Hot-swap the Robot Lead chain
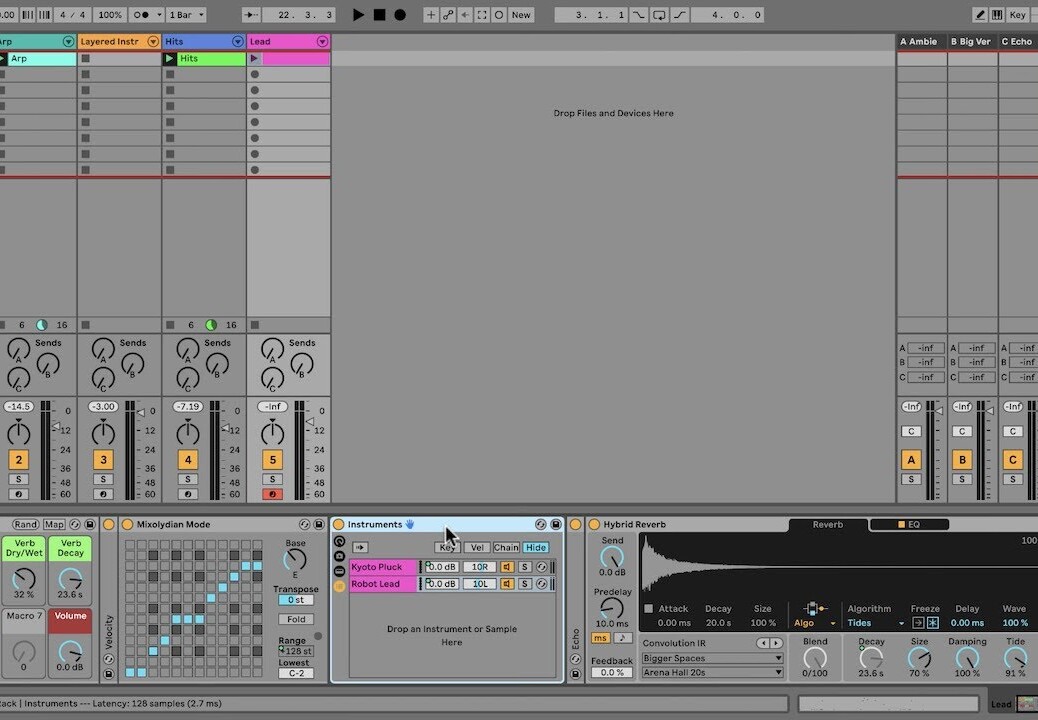Screen dimensions: 1038x720 point(542,584)
